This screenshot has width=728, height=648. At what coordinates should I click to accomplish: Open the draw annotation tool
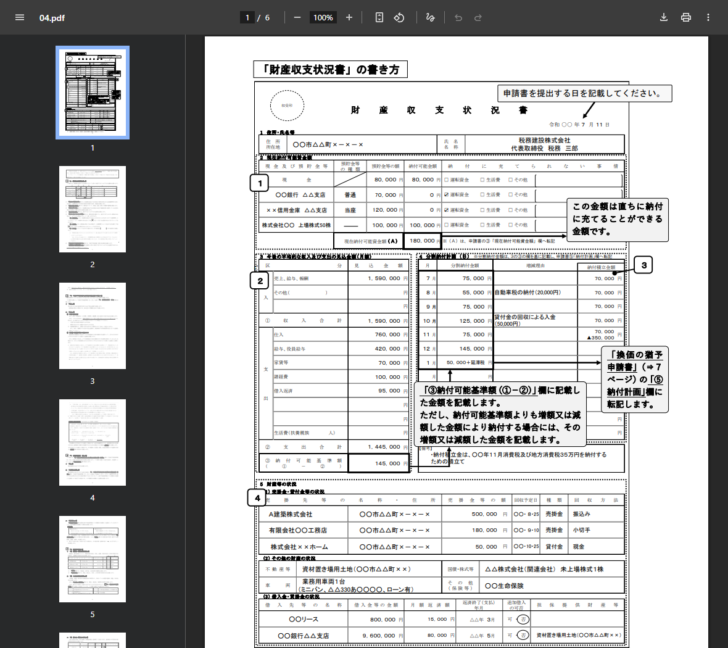[430, 18]
